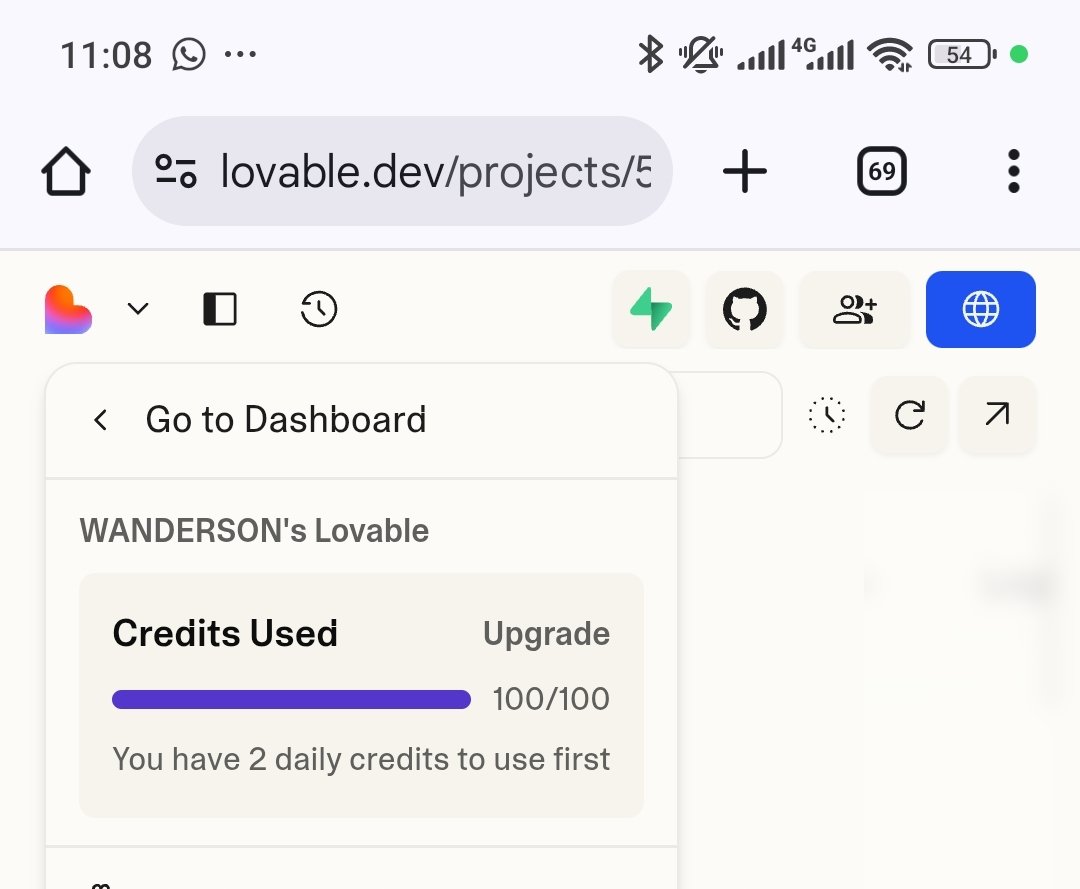The width and height of the screenshot is (1080, 889).
Task: Tap the 11:08 clock in the status bar
Action: [x=106, y=55]
